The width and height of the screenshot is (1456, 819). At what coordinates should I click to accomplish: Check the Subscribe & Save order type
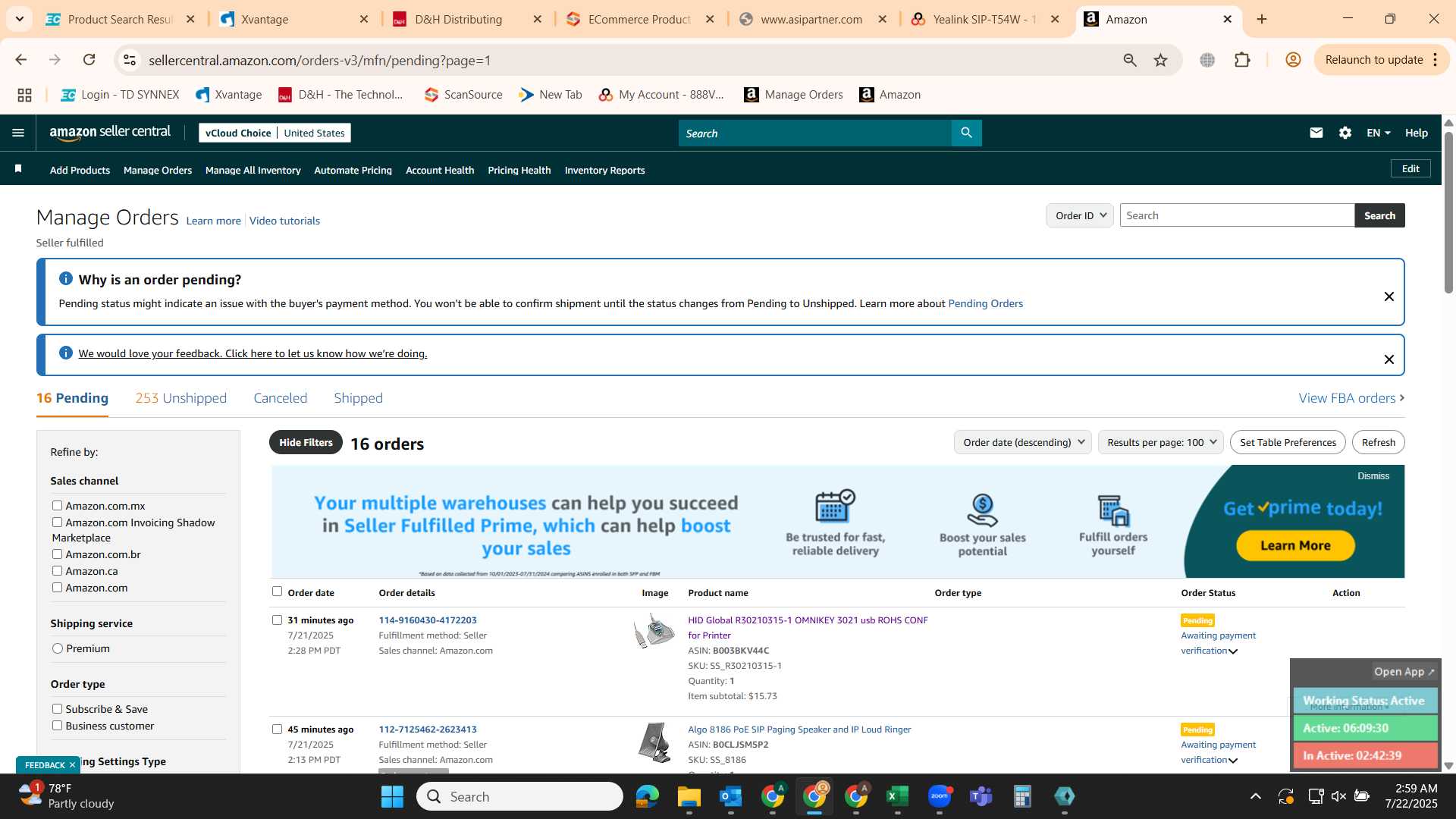(57, 708)
